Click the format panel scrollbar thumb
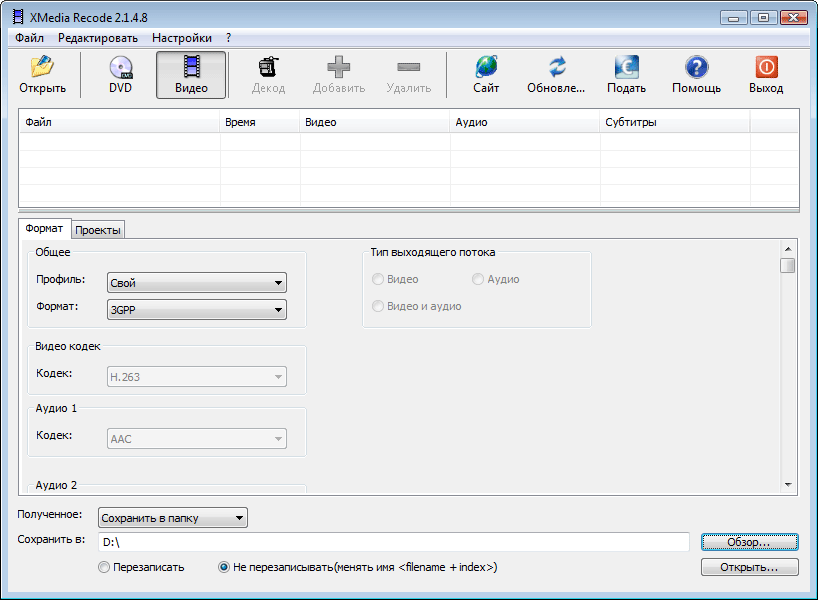Image resolution: width=818 pixels, height=600 pixels. 788,265
